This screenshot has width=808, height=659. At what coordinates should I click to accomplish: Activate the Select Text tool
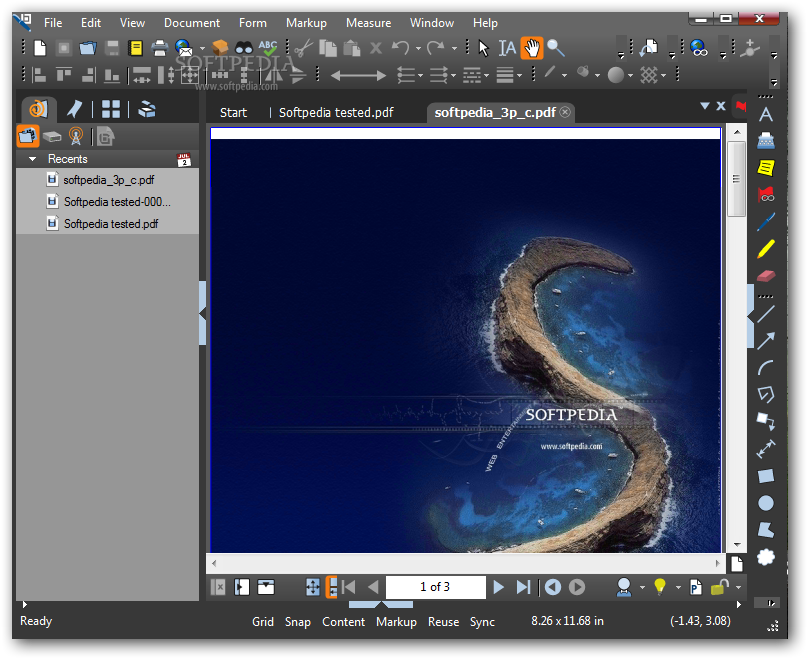tap(507, 48)
